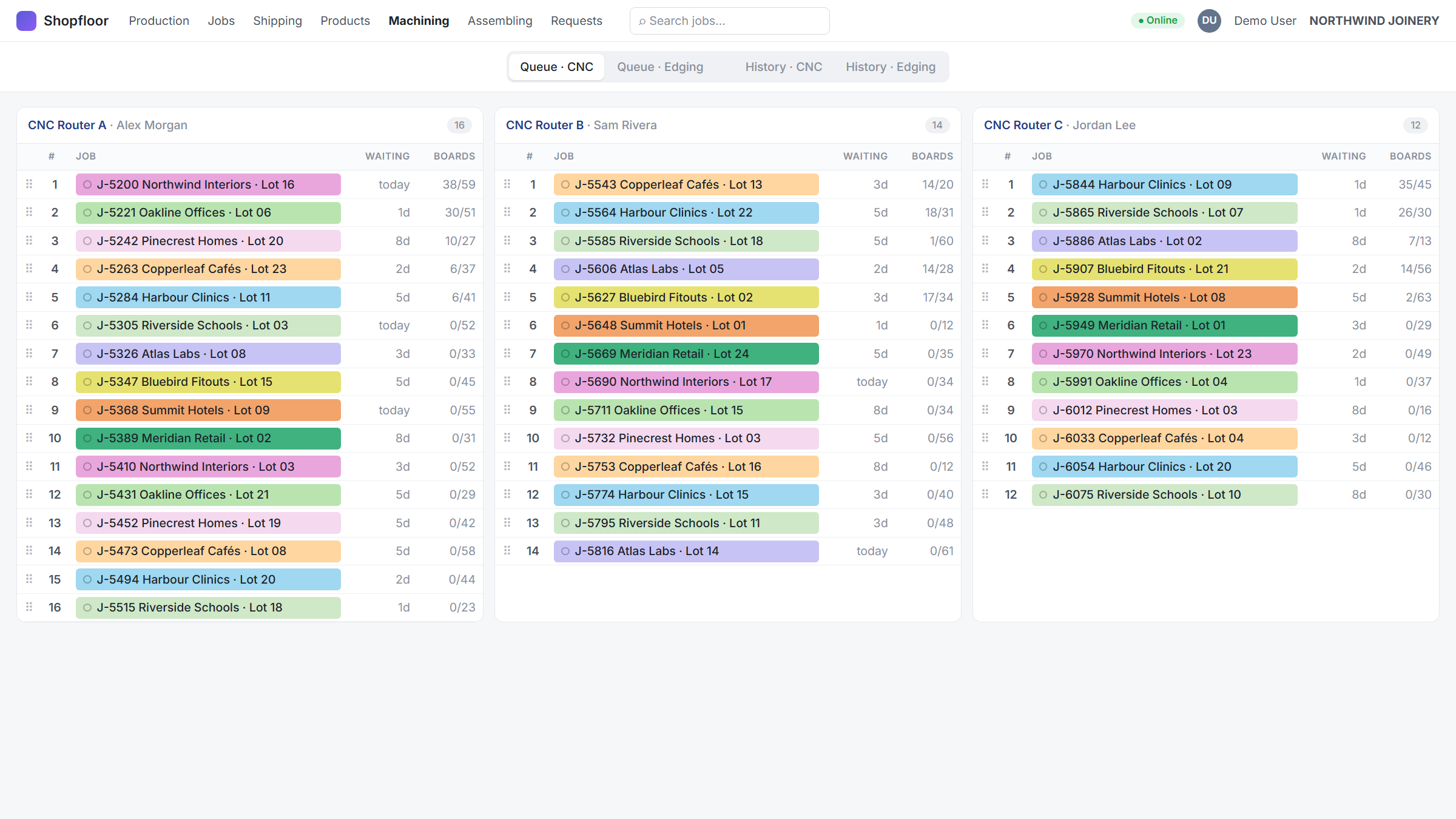
Task: Open job J-5928 Summit Hotels · Lot 08
Action: pos(1165,297)
